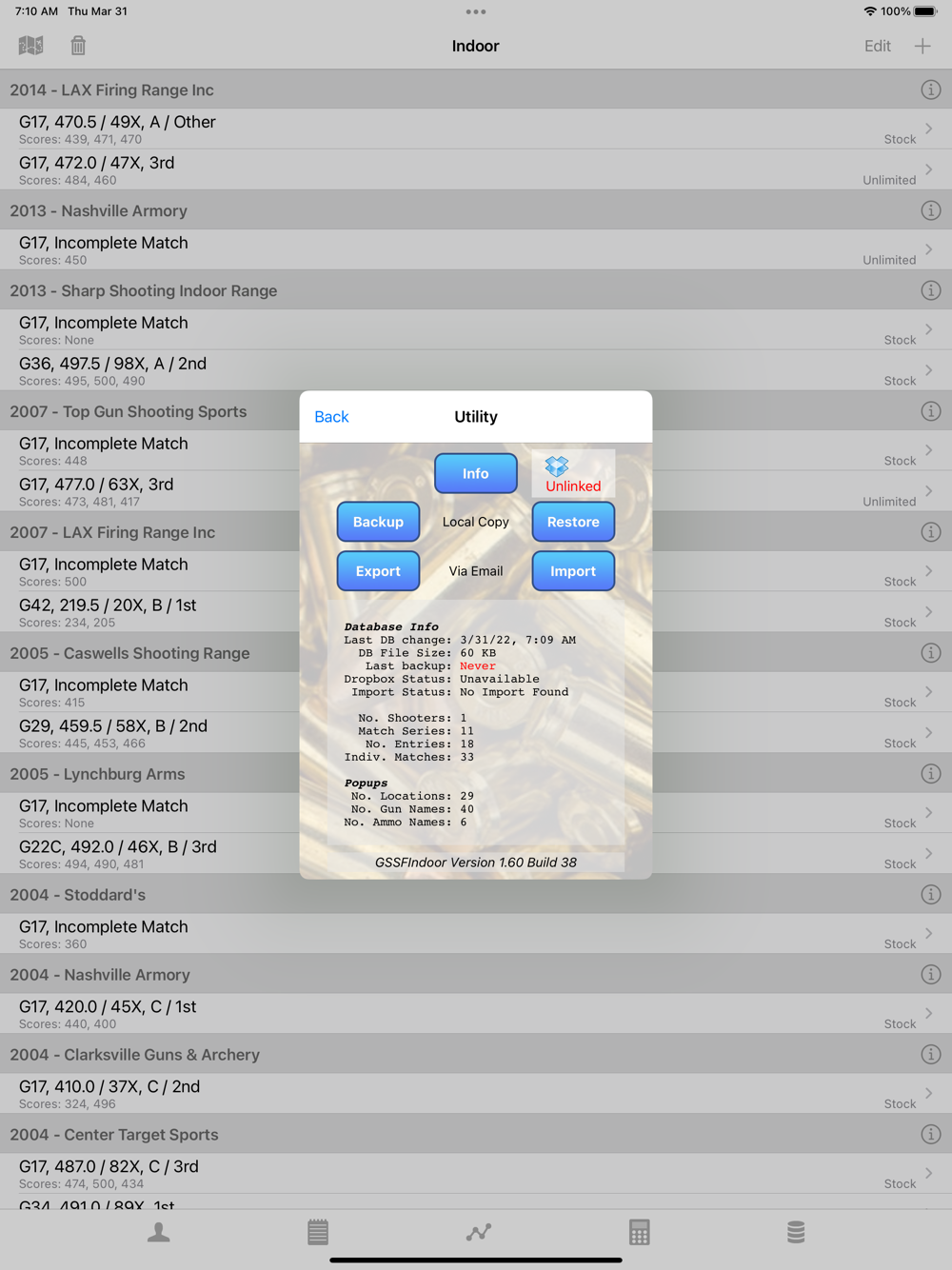Screen dimensions: 952x1270
Task: Open chevron for G29, 459.5 / 58X entry
Action: click(x=928, y=733)
